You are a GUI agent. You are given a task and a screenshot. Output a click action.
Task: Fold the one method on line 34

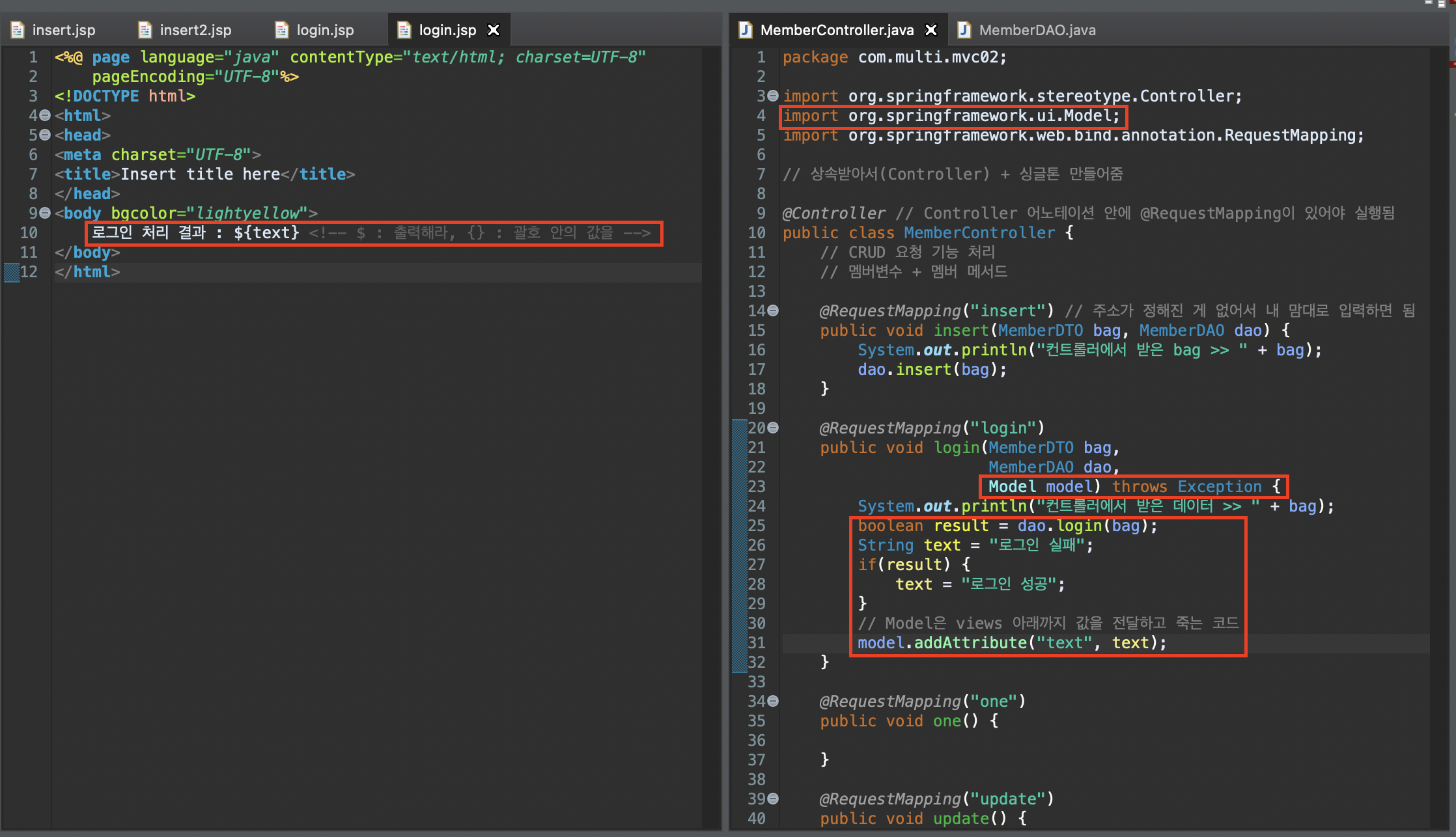773,701
